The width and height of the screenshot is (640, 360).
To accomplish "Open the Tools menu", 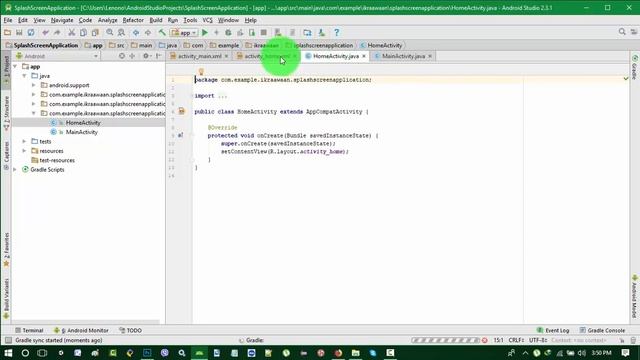I will tap(190, 20).
